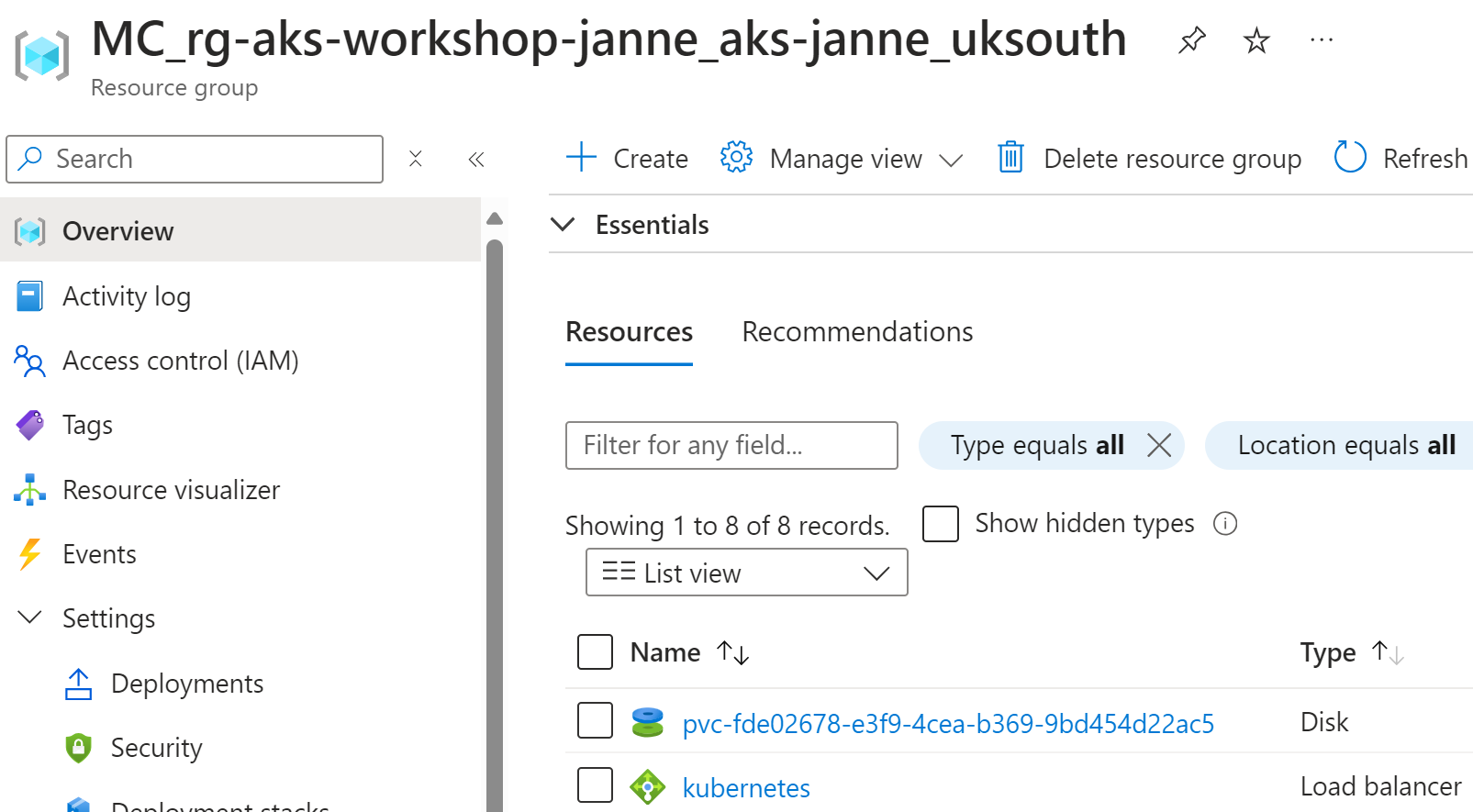Click the Resource visualizer hierarchy icon
This screenshot has height=812, width=1473.
29,490
